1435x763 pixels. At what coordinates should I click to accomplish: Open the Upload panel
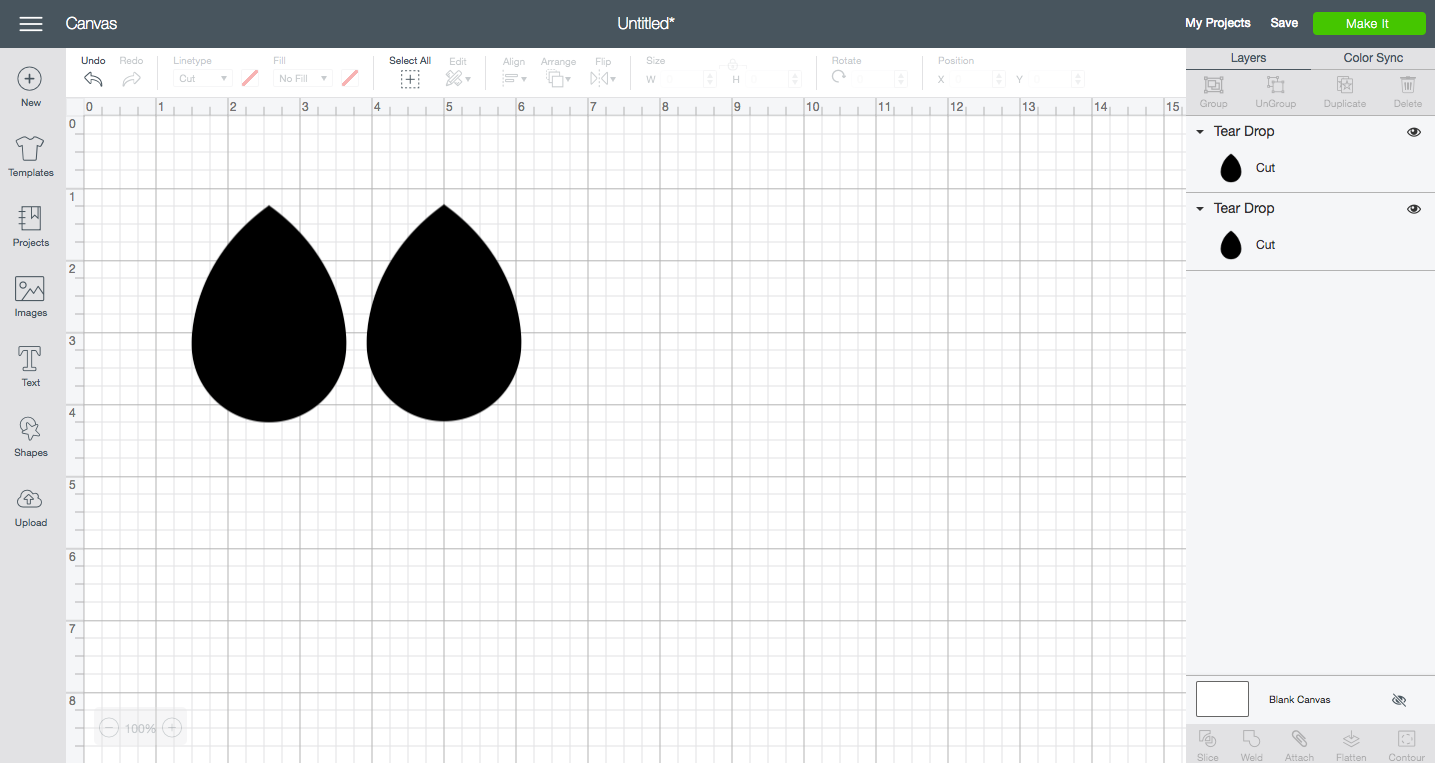[x=30, y=507]
